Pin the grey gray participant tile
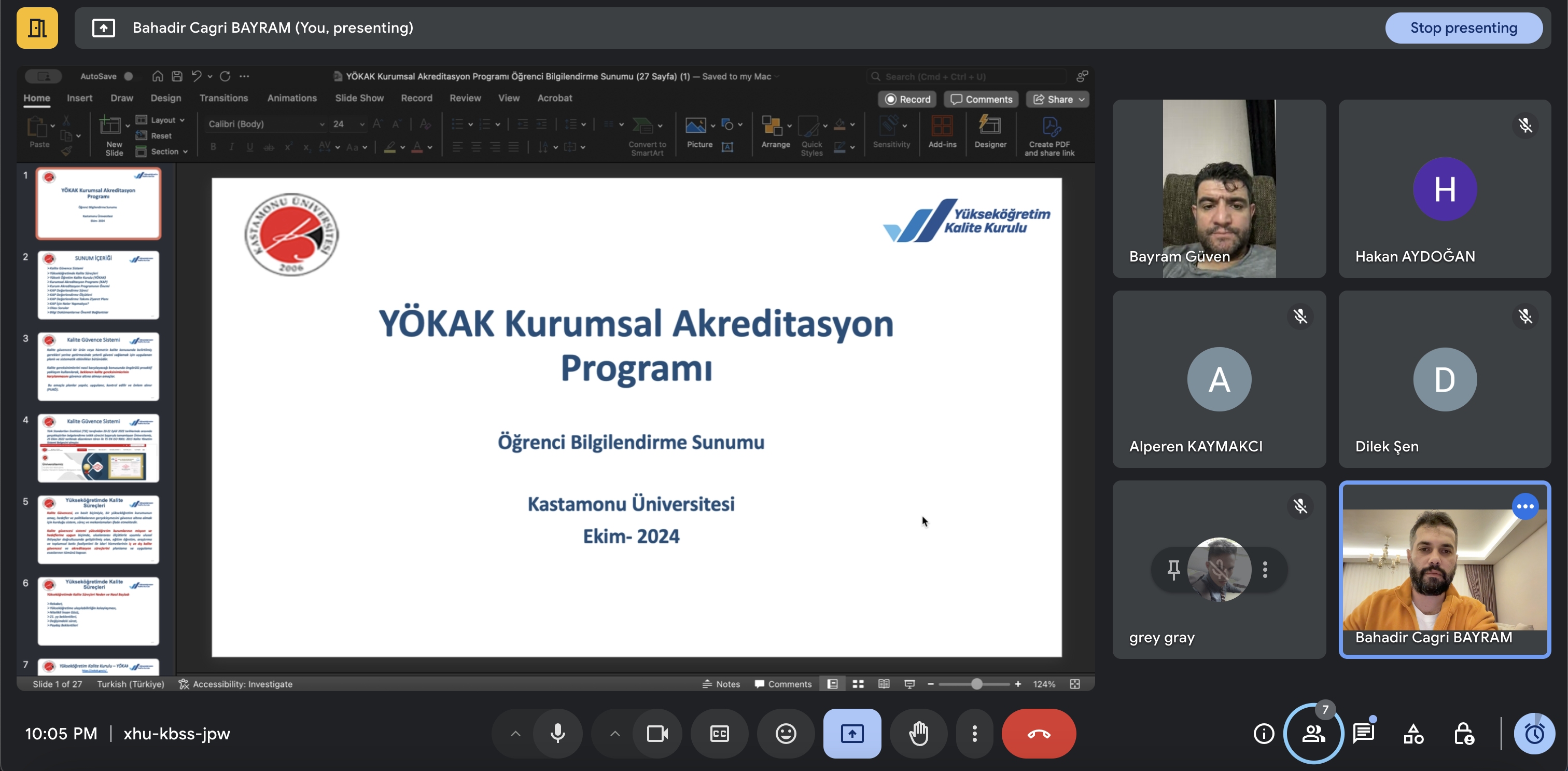 pos(1173,569)
